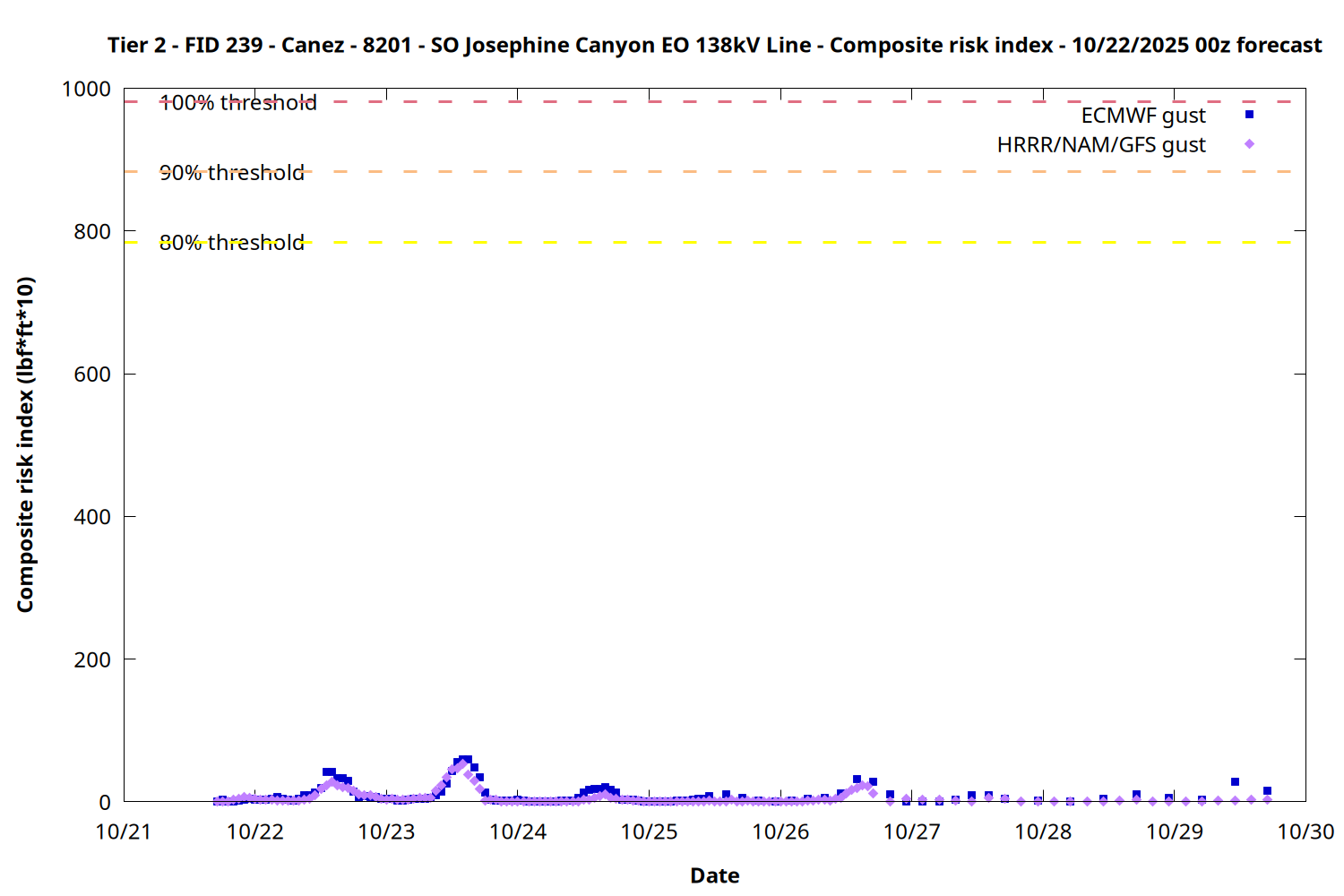Click the red dashed 100% threshold line
Image resolution: width=1344 pixels, height=896 pixels.
(717, 102)
